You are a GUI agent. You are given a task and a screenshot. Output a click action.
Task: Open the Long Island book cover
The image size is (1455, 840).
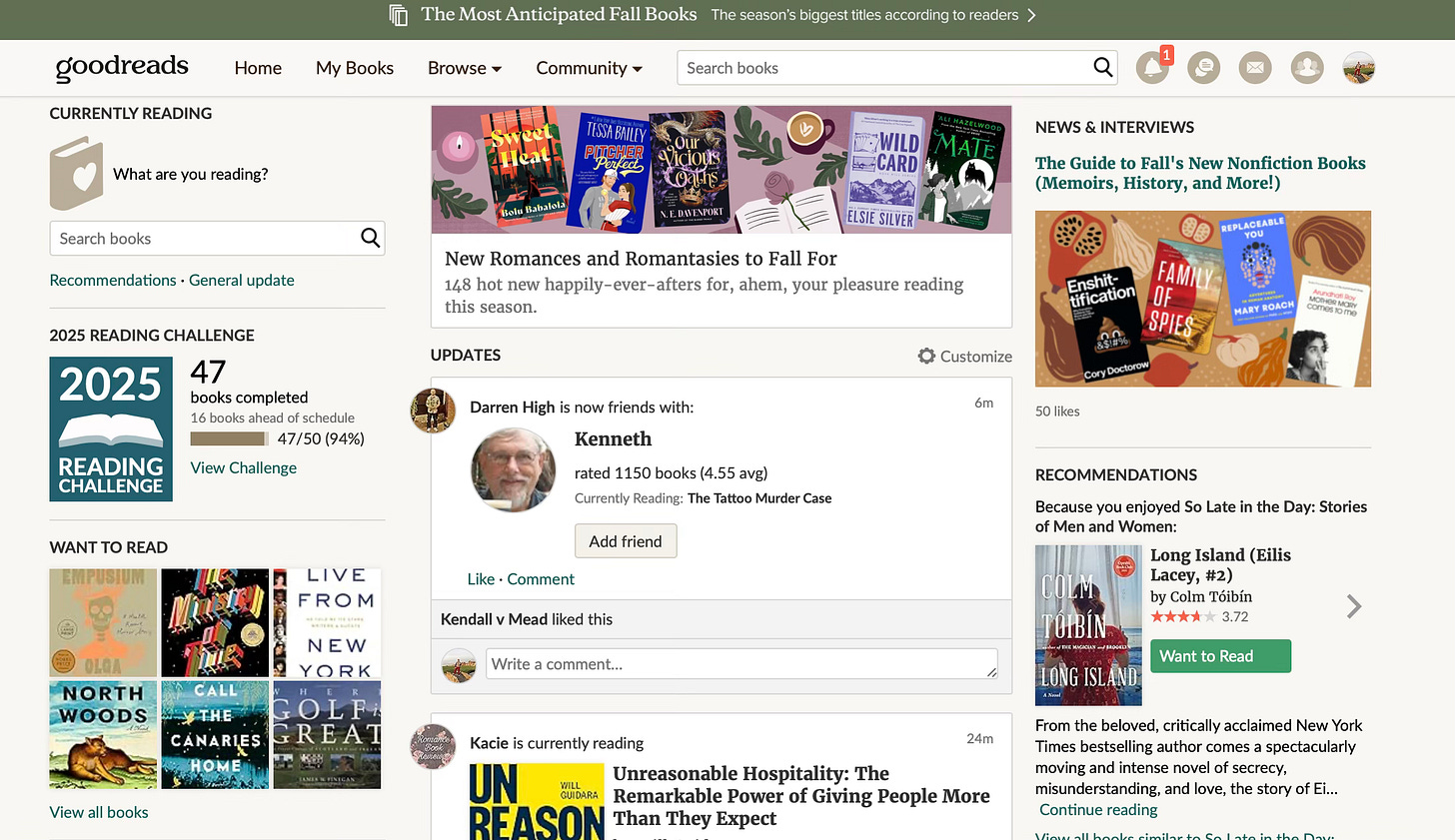pyautogui.click(x=1088, y=625)
